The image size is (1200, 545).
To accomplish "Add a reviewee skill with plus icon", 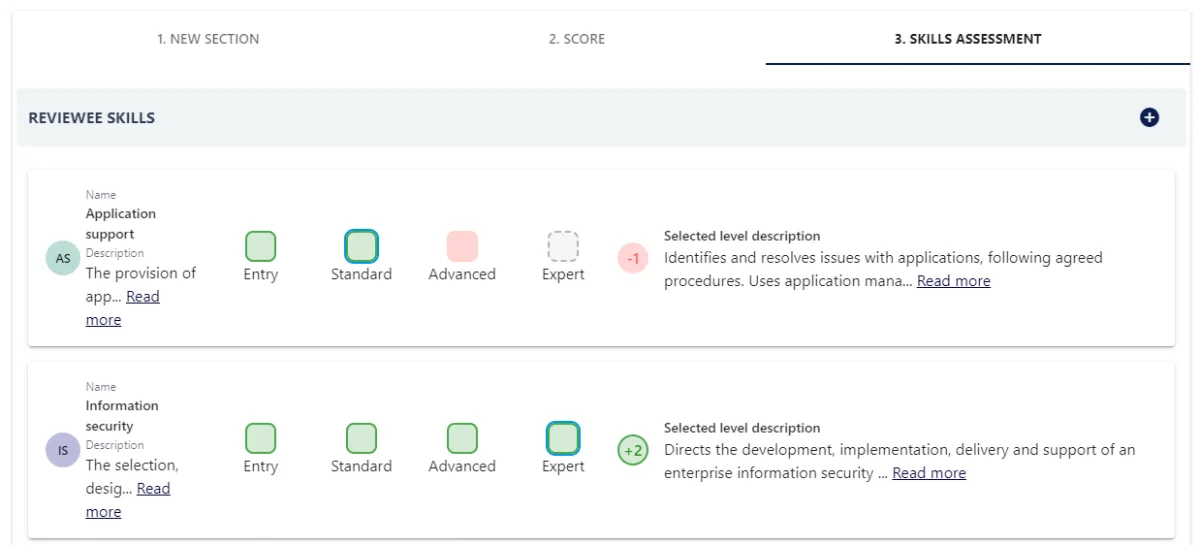I will pyautogui.click(x=1149, y=118).
